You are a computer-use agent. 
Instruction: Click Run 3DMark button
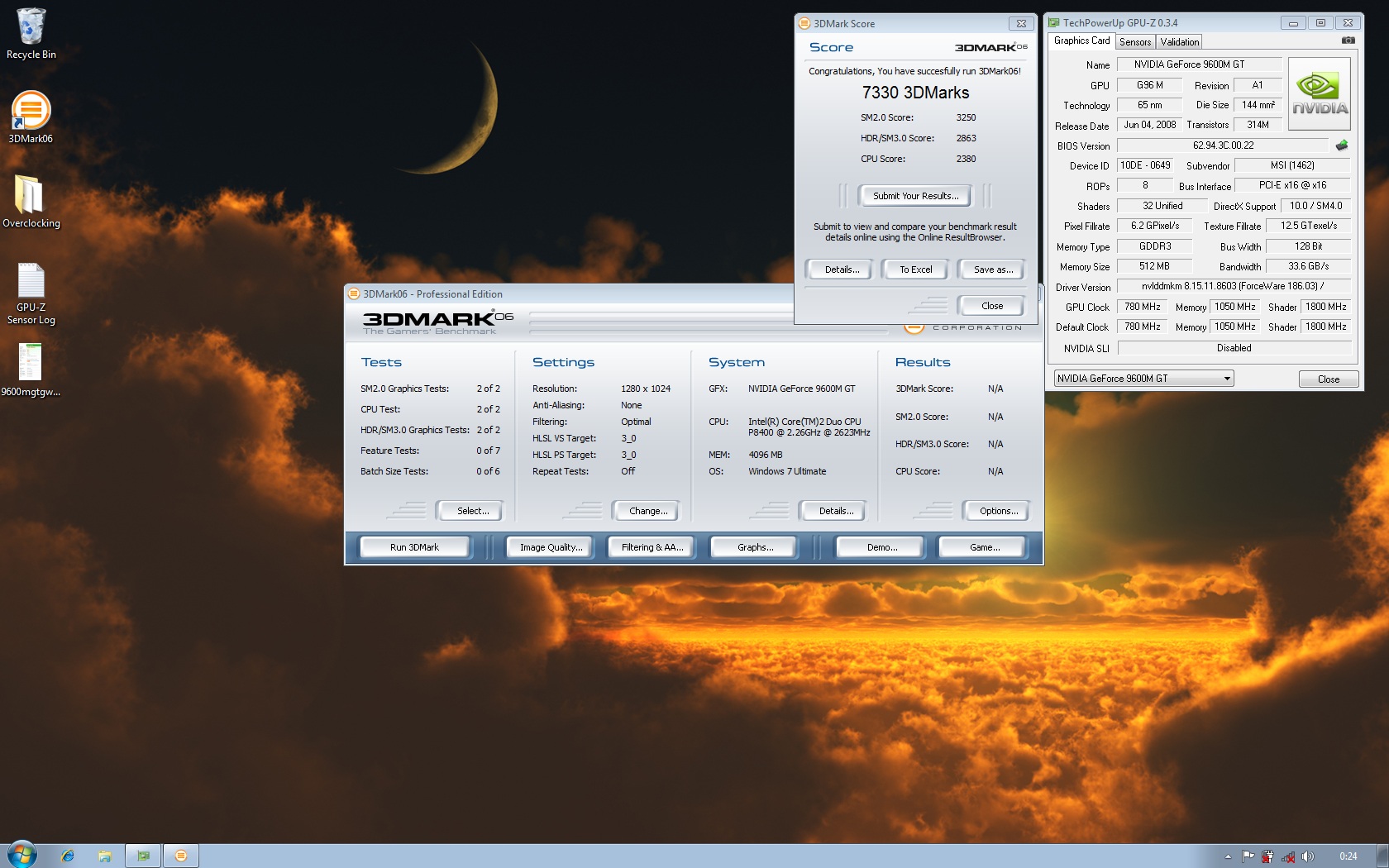414,547
